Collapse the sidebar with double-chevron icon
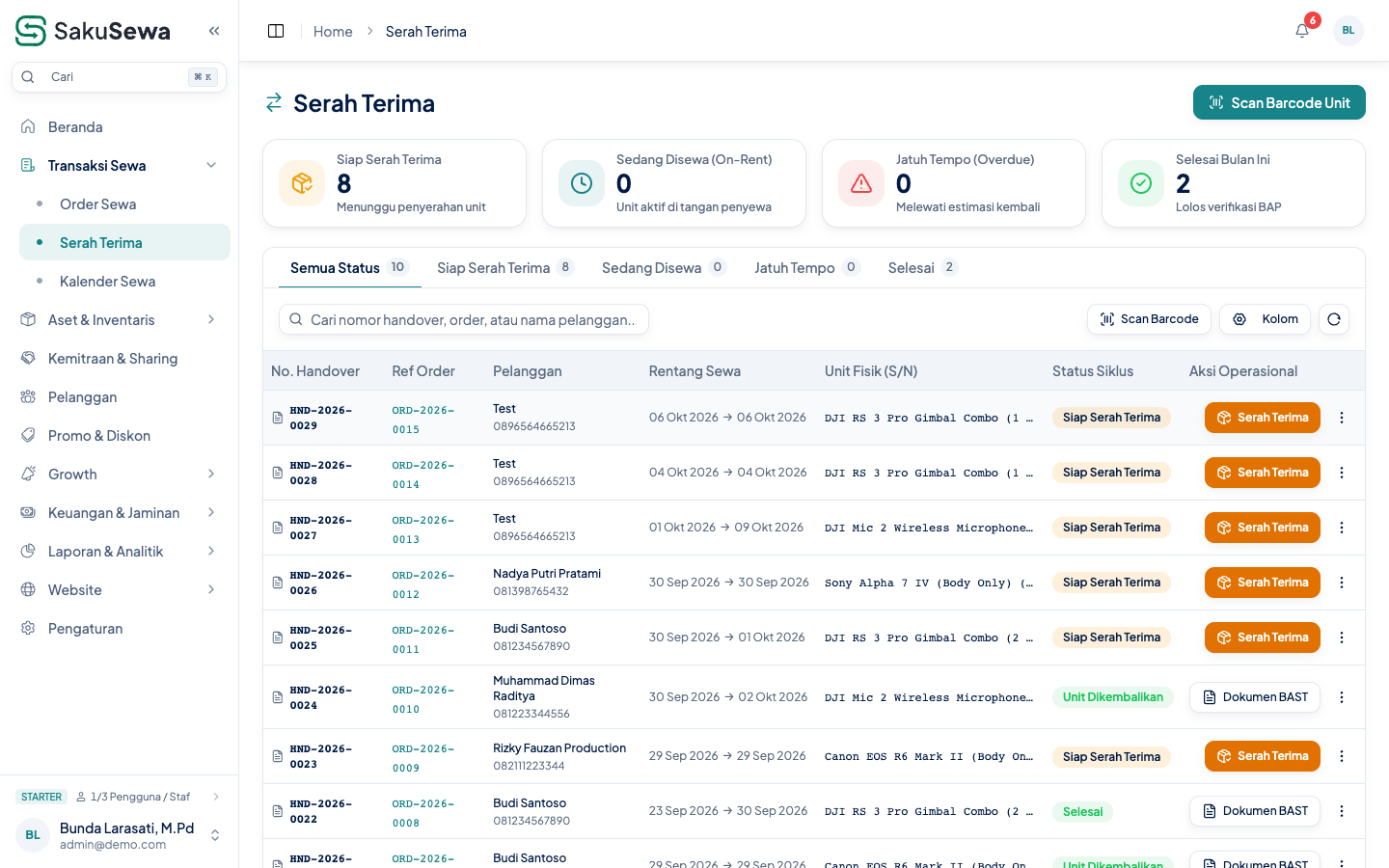Screen dimensions: 1389x868 tap(214, 31)
